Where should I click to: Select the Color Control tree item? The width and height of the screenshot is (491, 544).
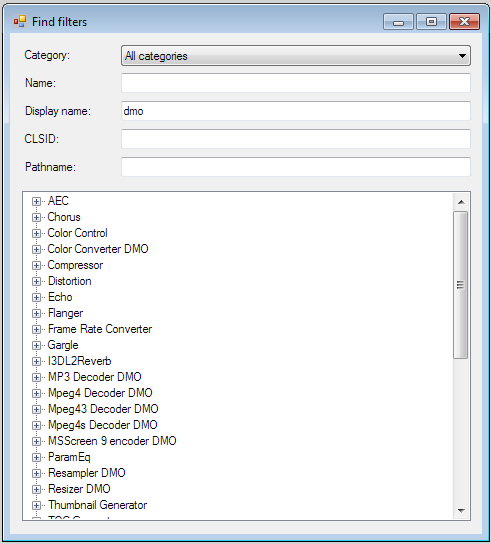[77, 233]
